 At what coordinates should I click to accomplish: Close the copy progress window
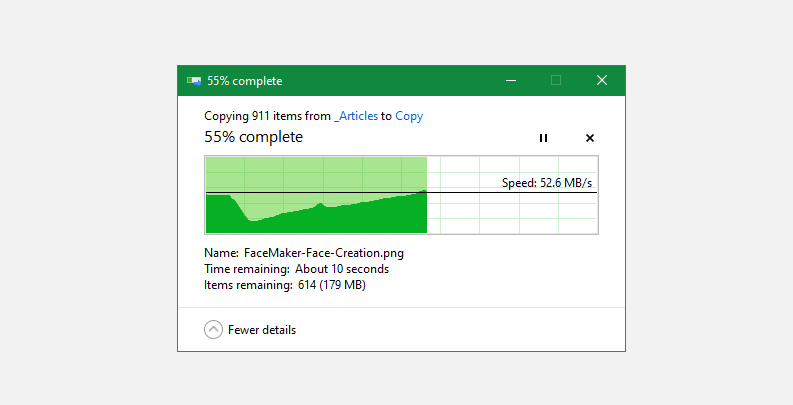[602, 80]
